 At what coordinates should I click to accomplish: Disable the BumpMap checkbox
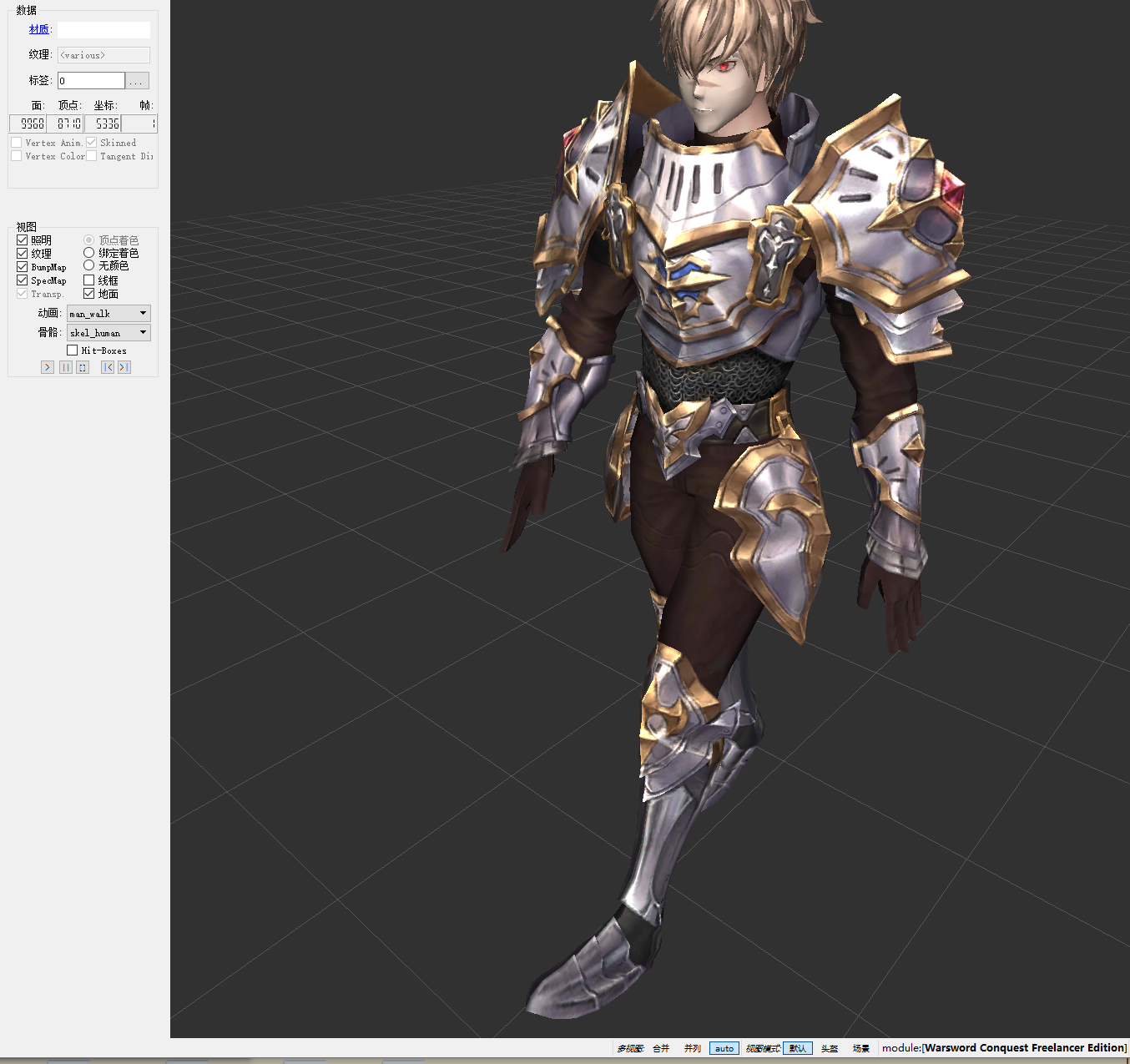[x=23, y=267]
